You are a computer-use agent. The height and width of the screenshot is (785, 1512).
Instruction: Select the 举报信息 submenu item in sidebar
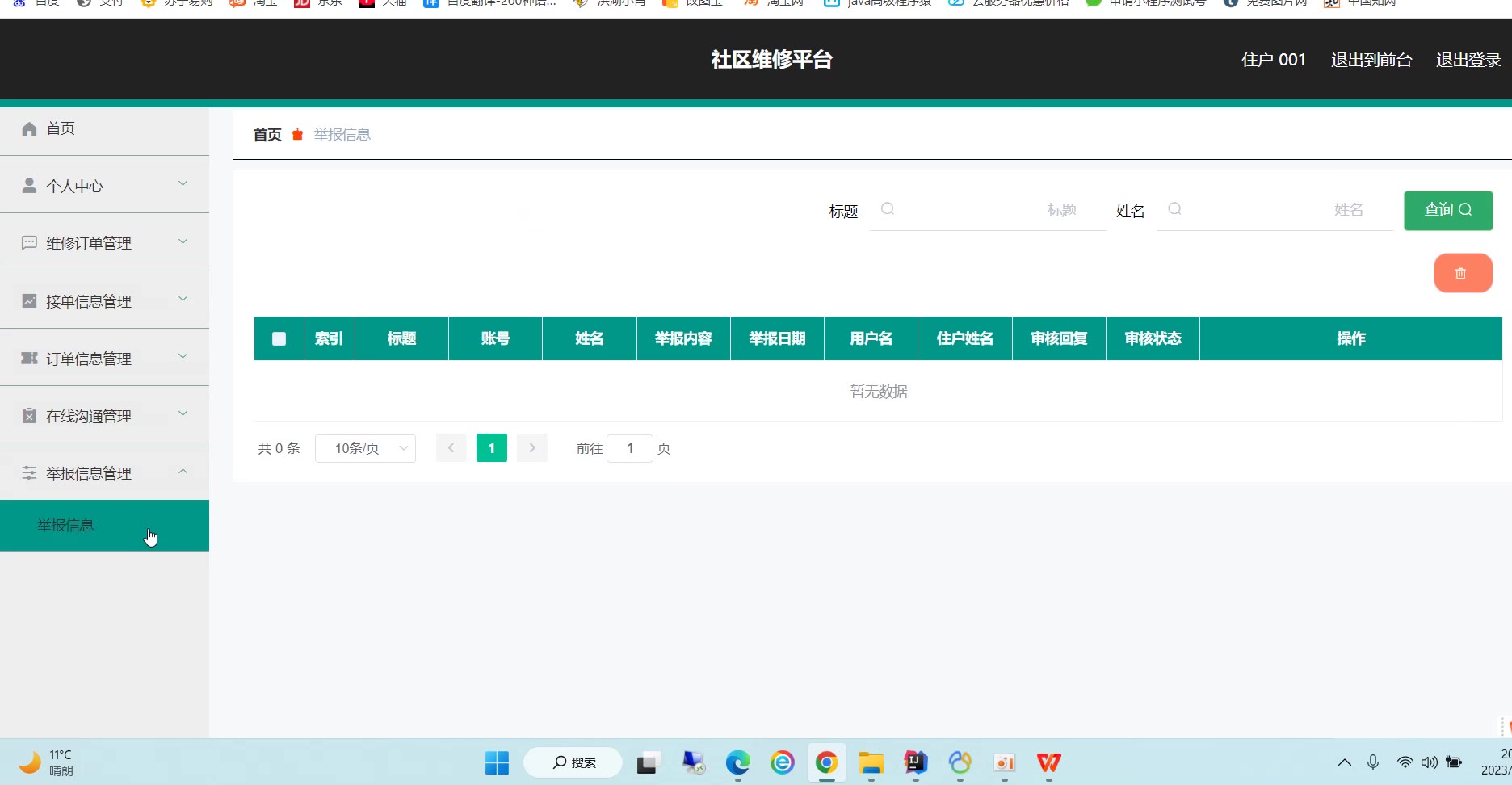click(x=104, y=526)
